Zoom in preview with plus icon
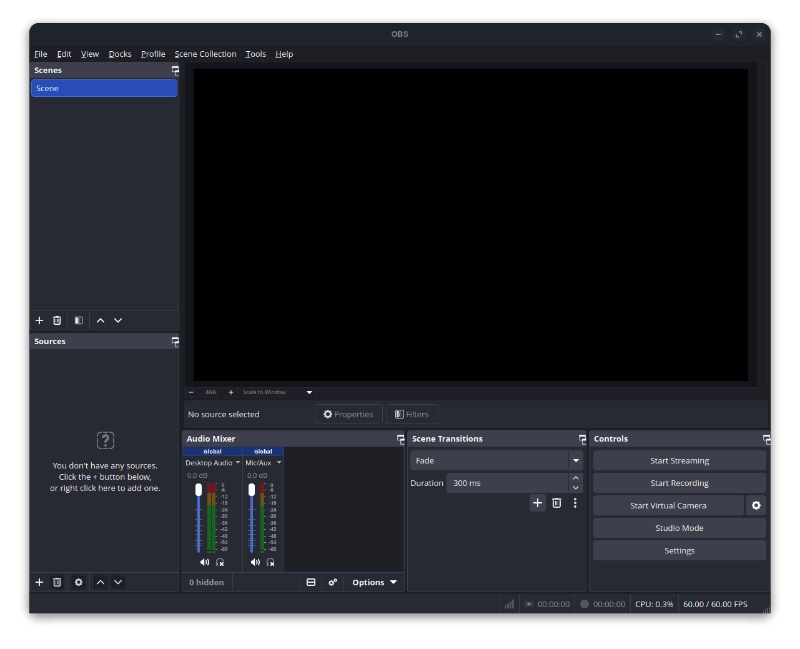This screenshot has height=649, width=800. [x=231, y=392]
